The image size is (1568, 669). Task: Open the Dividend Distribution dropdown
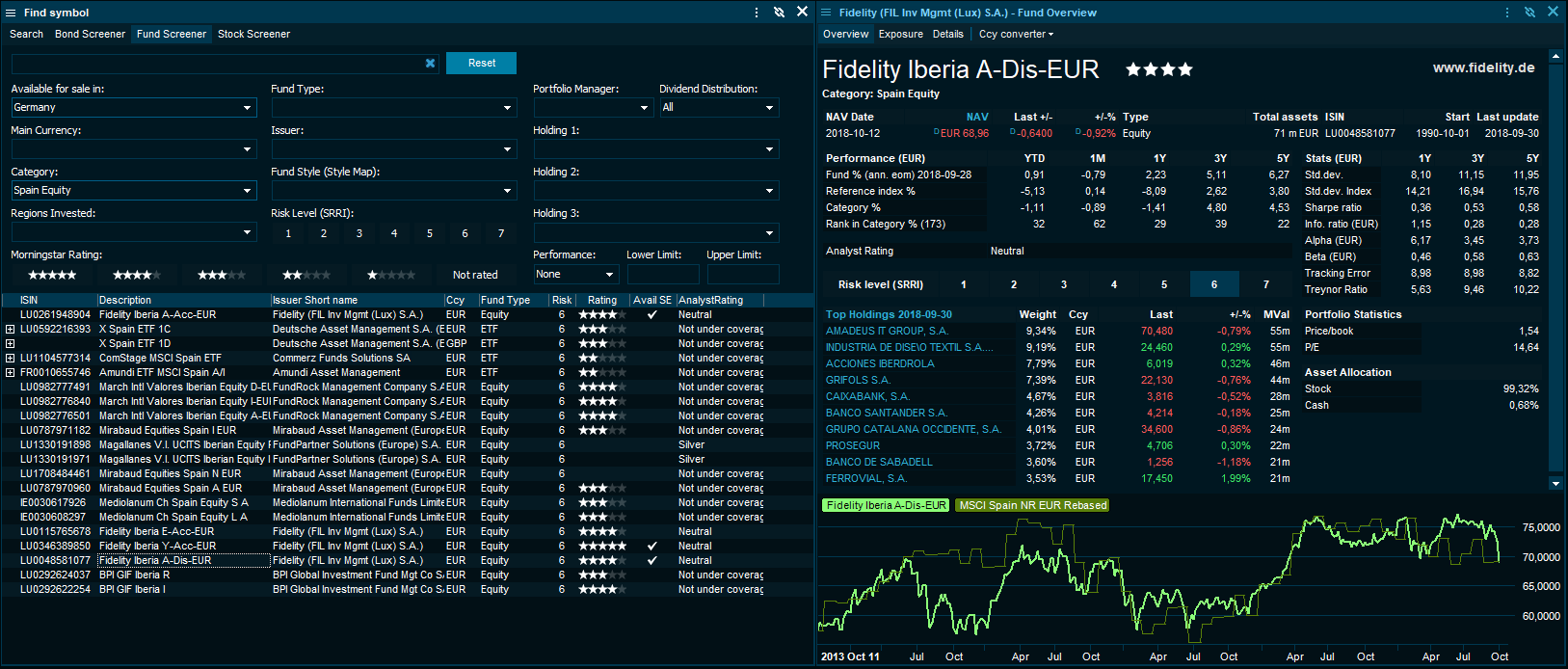click(719, 108)
